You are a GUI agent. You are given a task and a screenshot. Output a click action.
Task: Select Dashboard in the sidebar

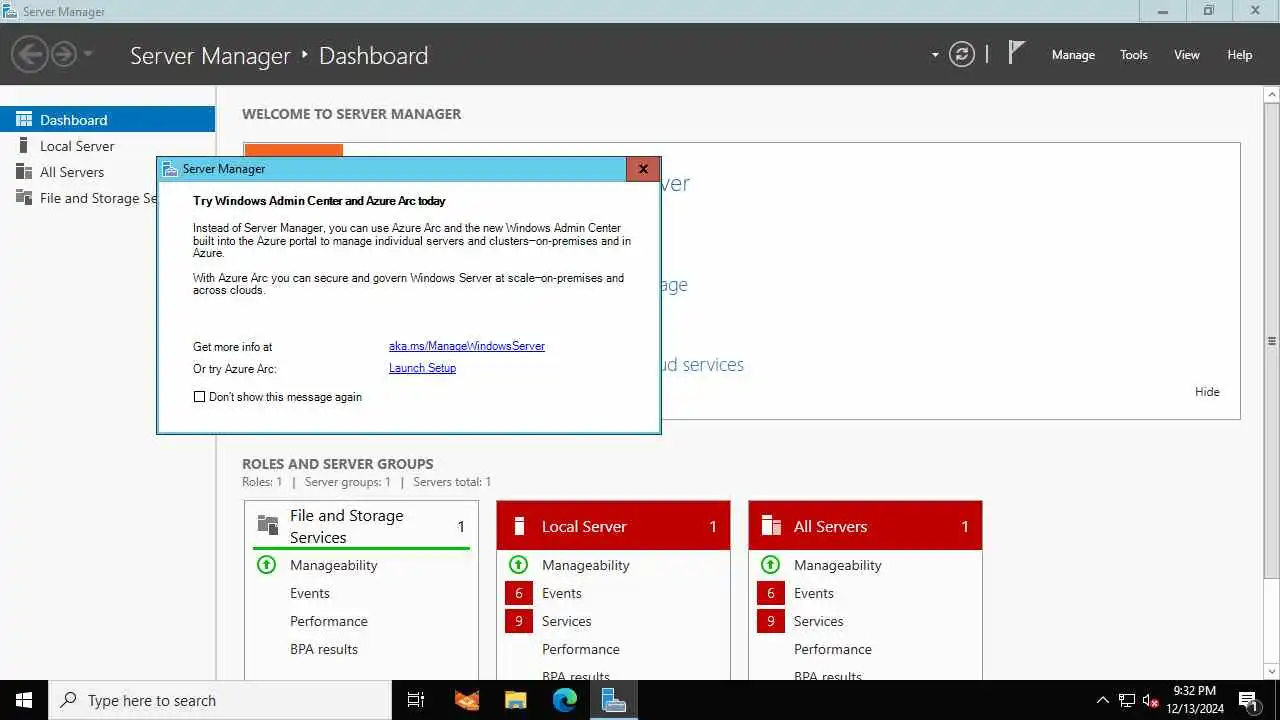coord(107,119)
